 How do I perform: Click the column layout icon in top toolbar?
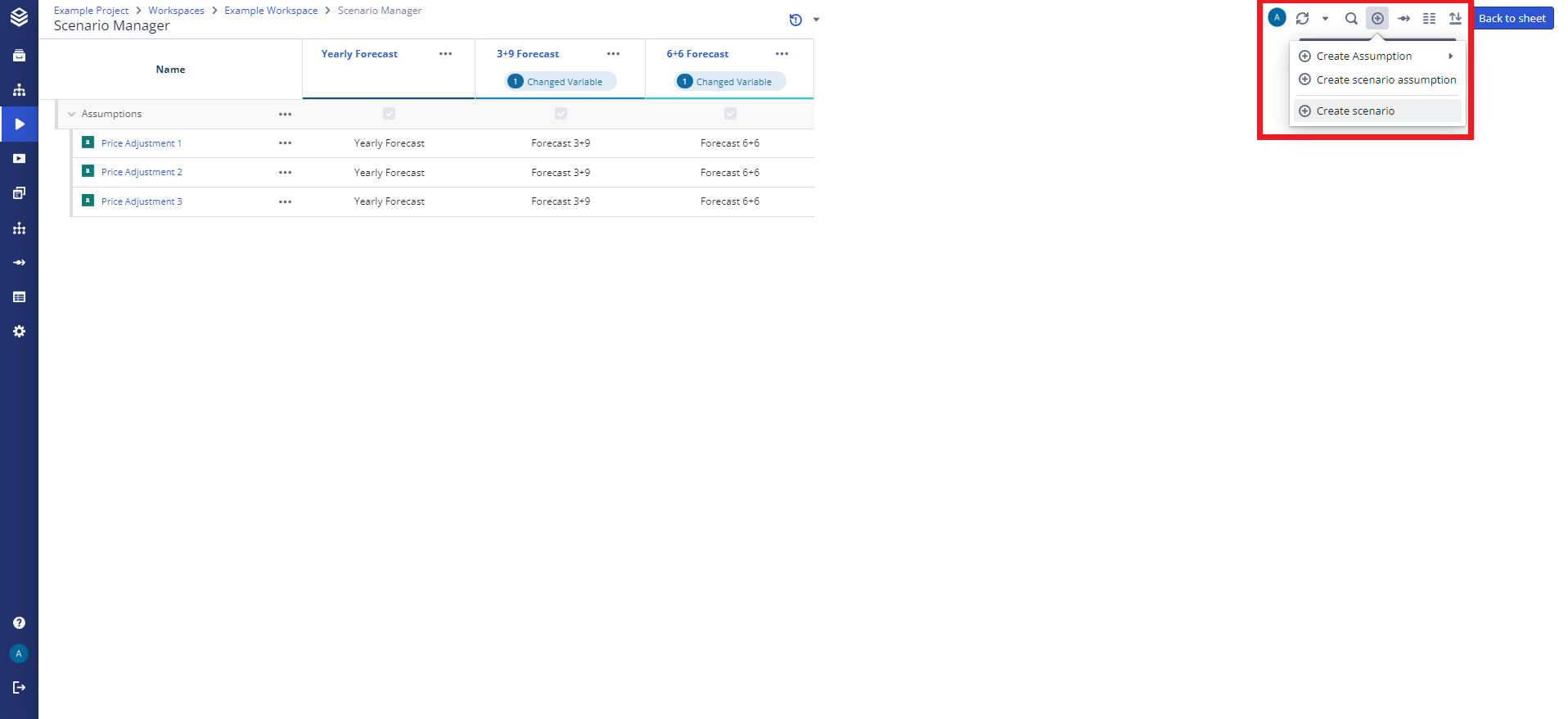click(1429, 18)
